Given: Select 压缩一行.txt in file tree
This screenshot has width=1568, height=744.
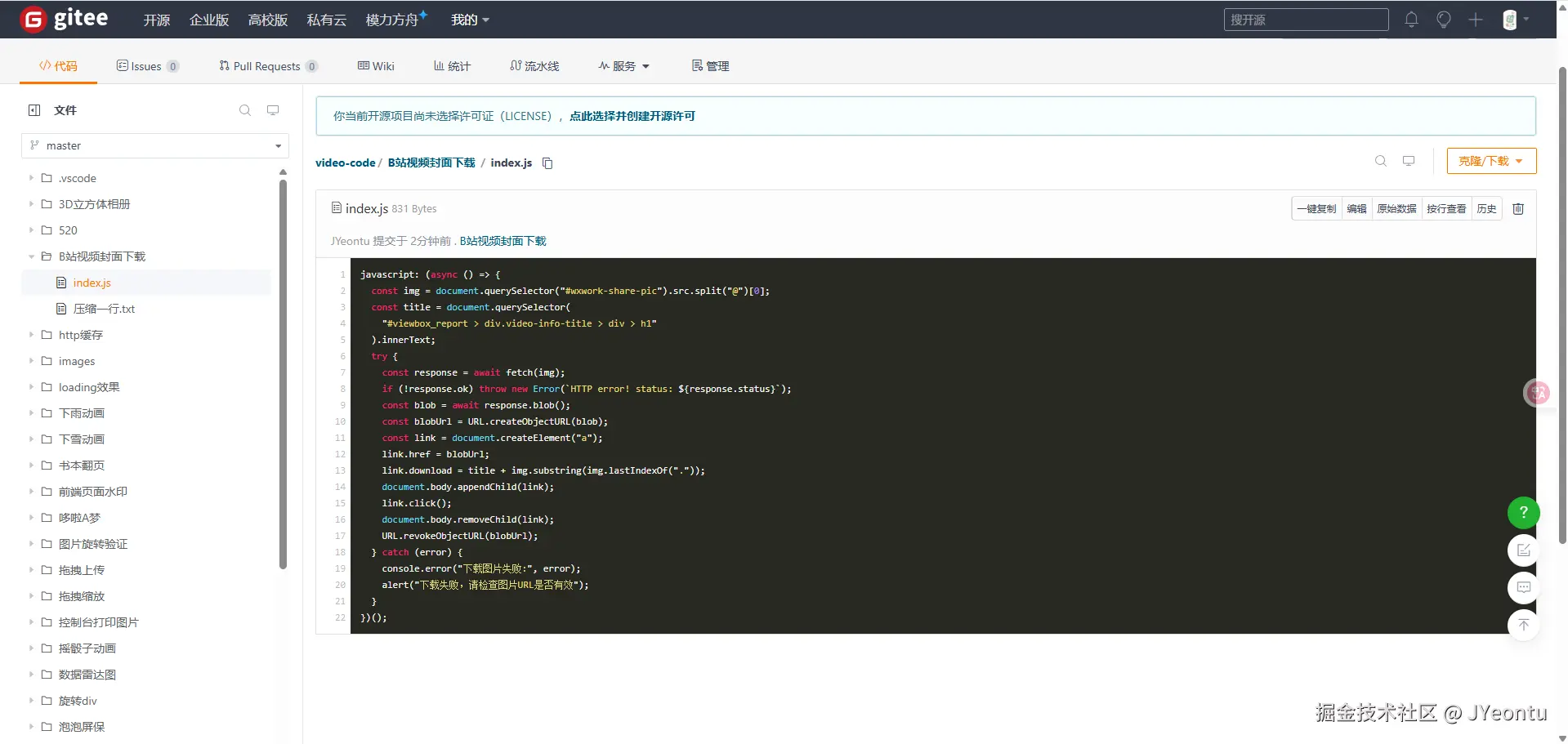Looking at the screenshot, I should click(x=104, y=309).
